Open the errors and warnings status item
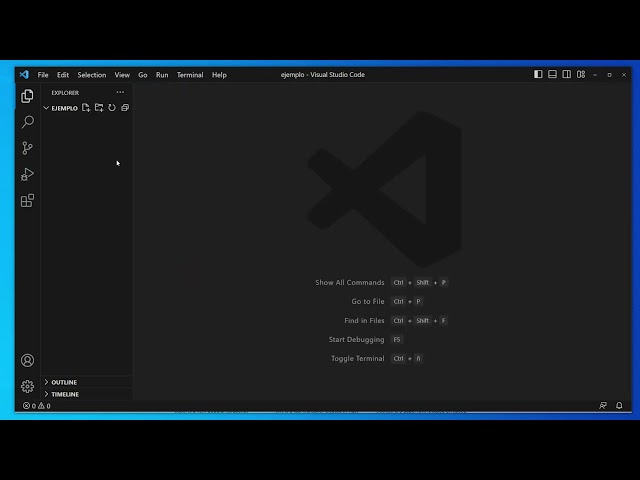 37,406
